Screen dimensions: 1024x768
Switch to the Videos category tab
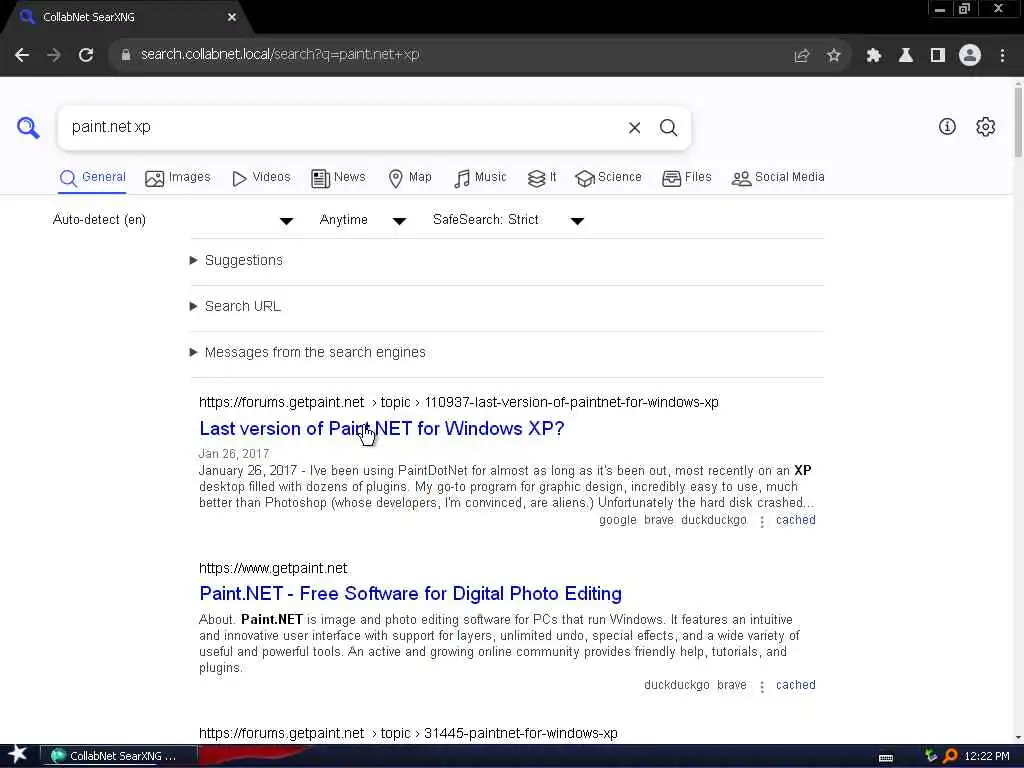click(261, 178)
